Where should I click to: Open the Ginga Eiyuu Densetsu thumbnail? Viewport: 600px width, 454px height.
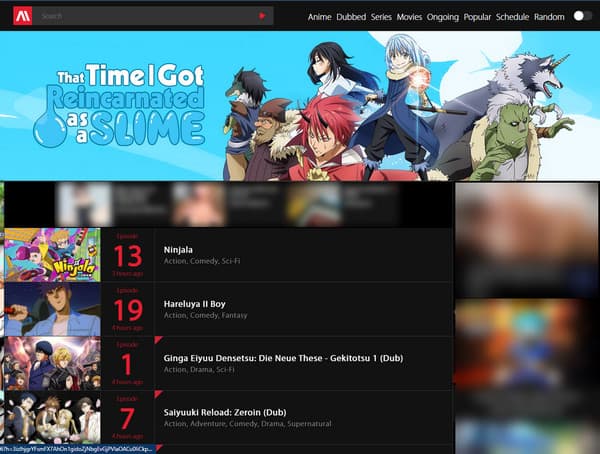tap(52, 363)
